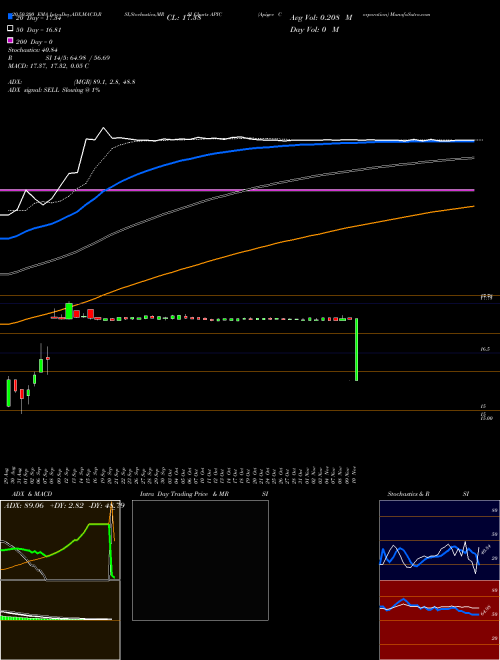Viewport: 500px width, 660px height.
Task: Select the '200 Day = 0' legend text
Action: tap(34, 42)
